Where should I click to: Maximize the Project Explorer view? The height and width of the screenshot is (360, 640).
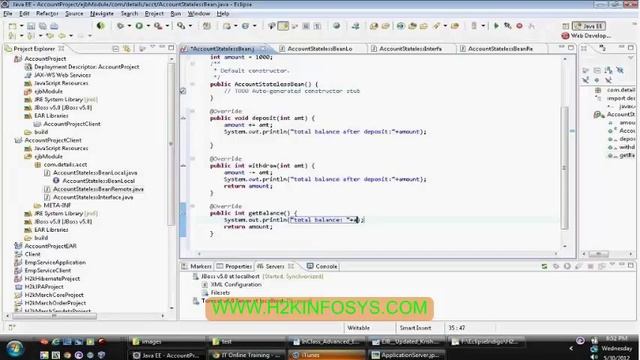171,48
